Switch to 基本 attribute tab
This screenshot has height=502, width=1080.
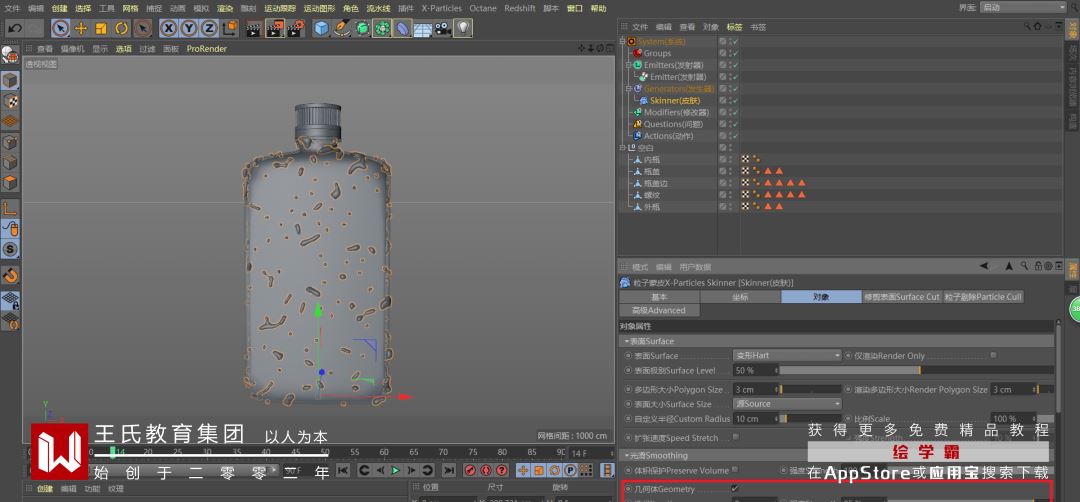[659, 297]
